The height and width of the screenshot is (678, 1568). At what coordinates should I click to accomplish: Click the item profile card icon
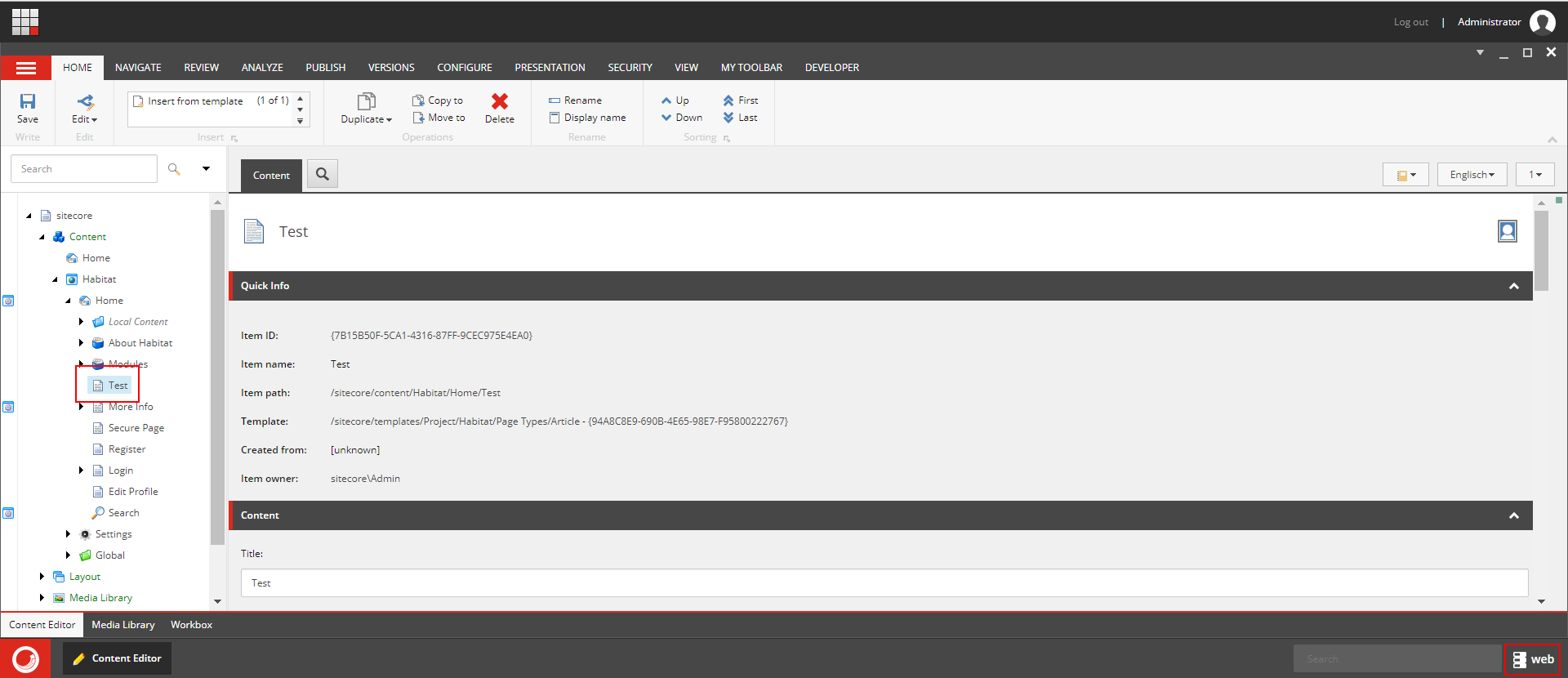tap(1508, 232)
